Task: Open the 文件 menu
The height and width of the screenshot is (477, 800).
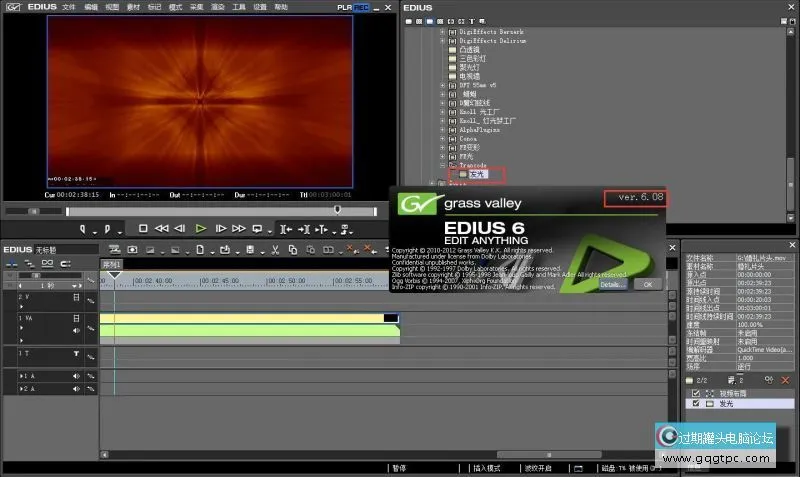Action: [x=69, y=7]
